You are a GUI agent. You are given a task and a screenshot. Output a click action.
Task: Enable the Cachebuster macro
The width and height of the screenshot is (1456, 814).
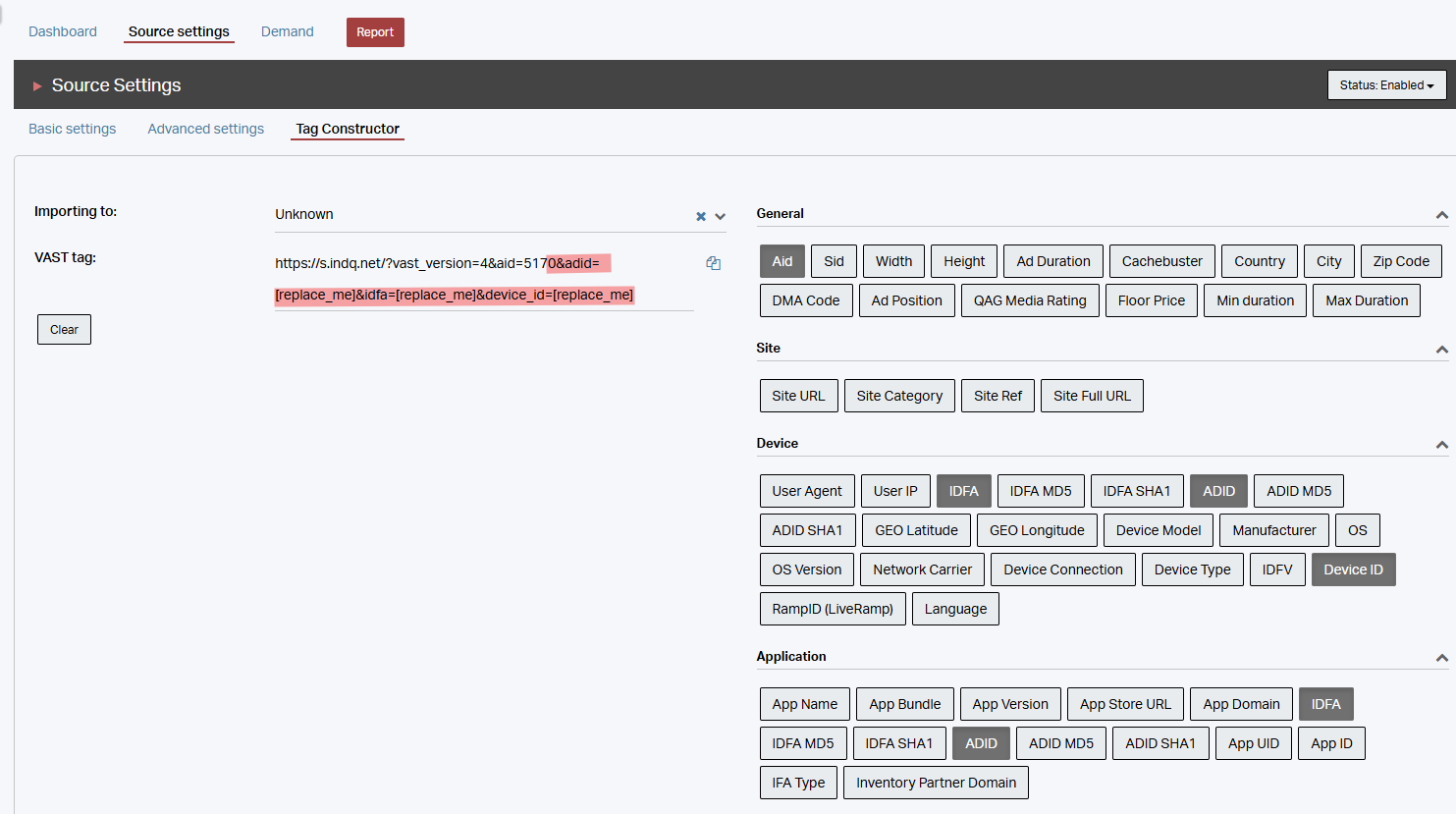point(1161,261)
